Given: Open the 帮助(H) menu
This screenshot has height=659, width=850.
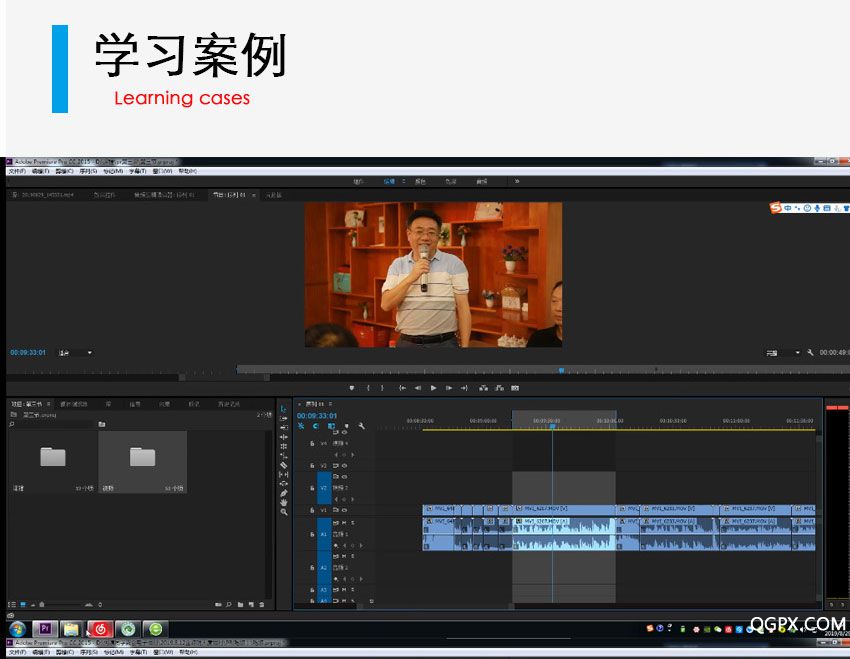Looking at the screenshot, I should (x=188, y=171).
